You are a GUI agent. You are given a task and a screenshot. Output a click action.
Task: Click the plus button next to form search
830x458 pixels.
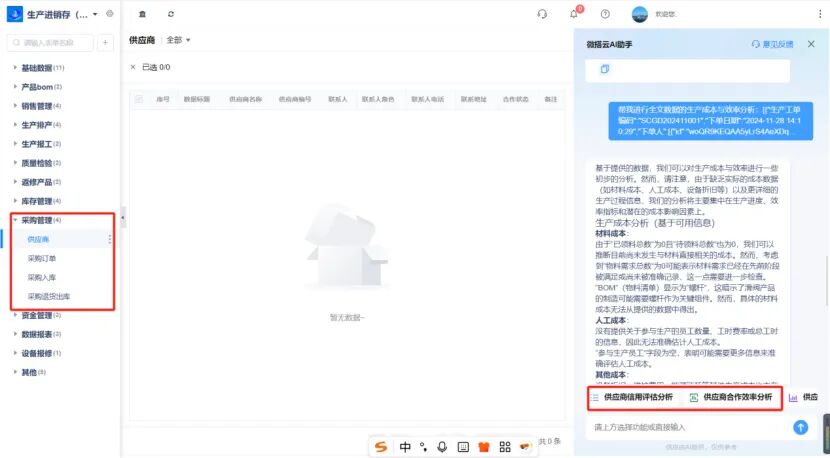pyautogui.click(x=105, y=42)
